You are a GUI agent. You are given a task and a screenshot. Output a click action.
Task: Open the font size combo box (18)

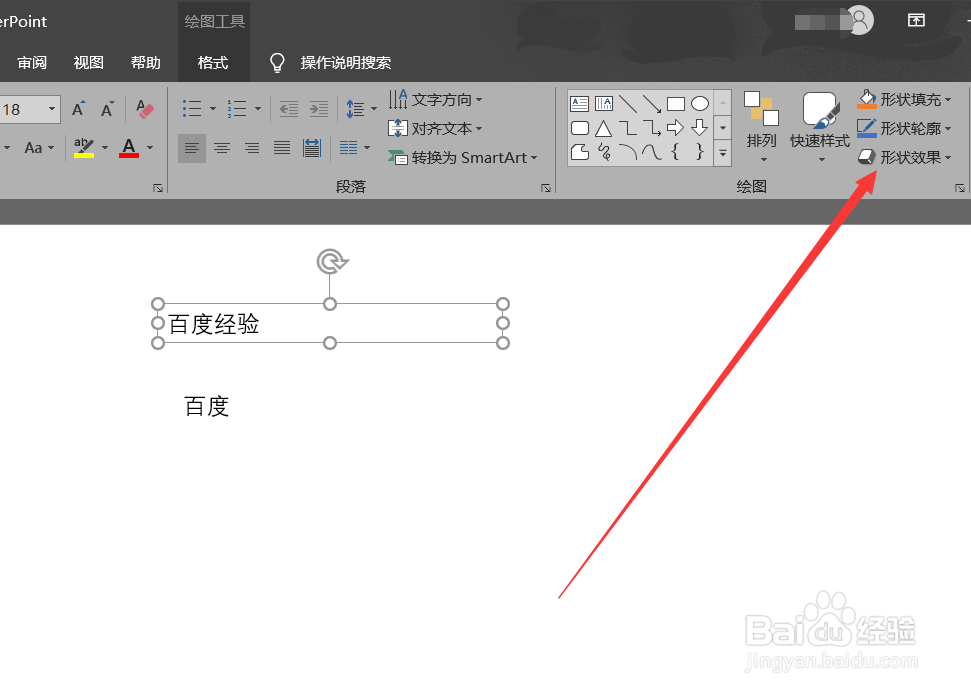[29, 110]
